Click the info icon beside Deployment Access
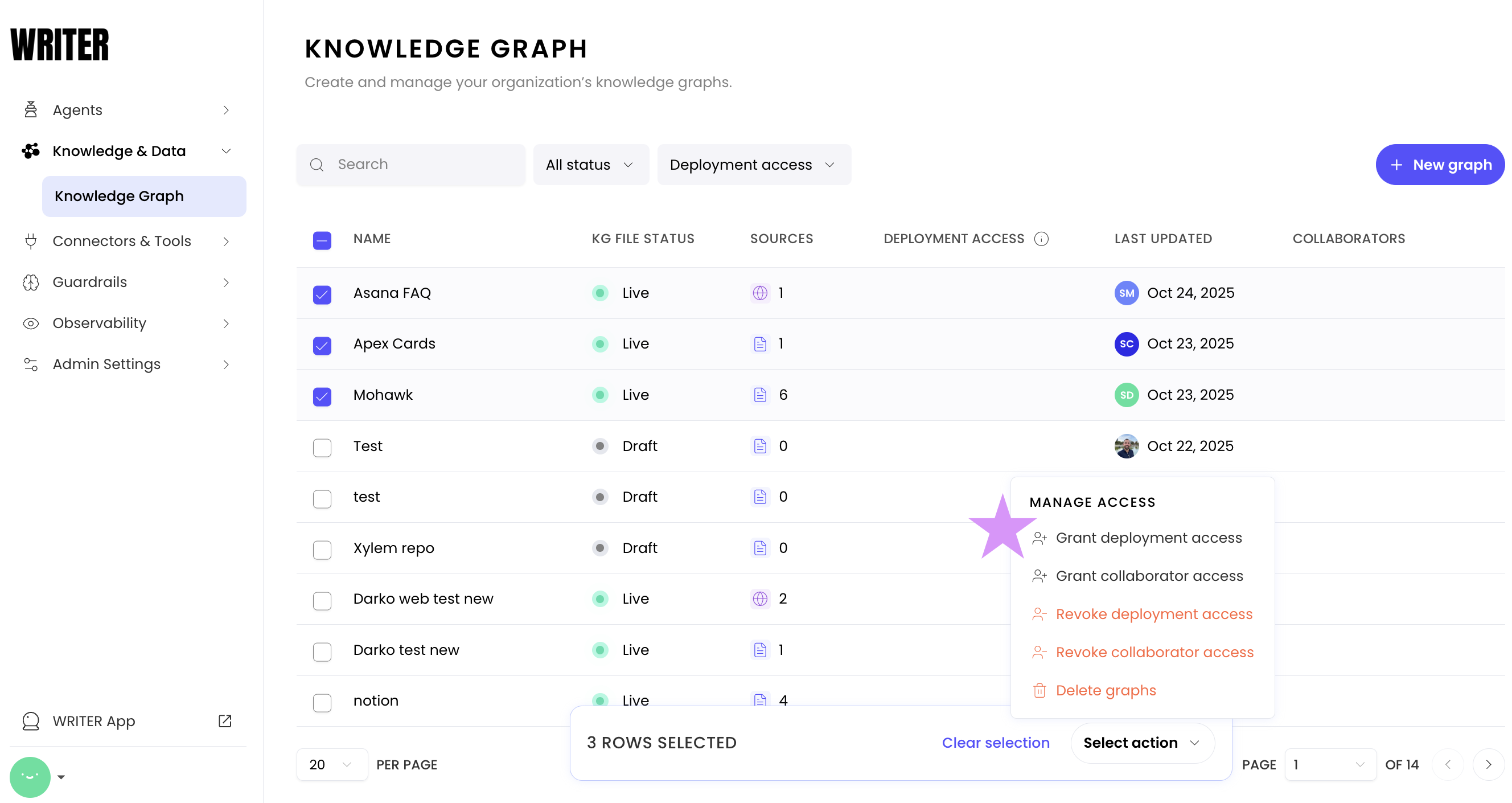 (1041, 239)
